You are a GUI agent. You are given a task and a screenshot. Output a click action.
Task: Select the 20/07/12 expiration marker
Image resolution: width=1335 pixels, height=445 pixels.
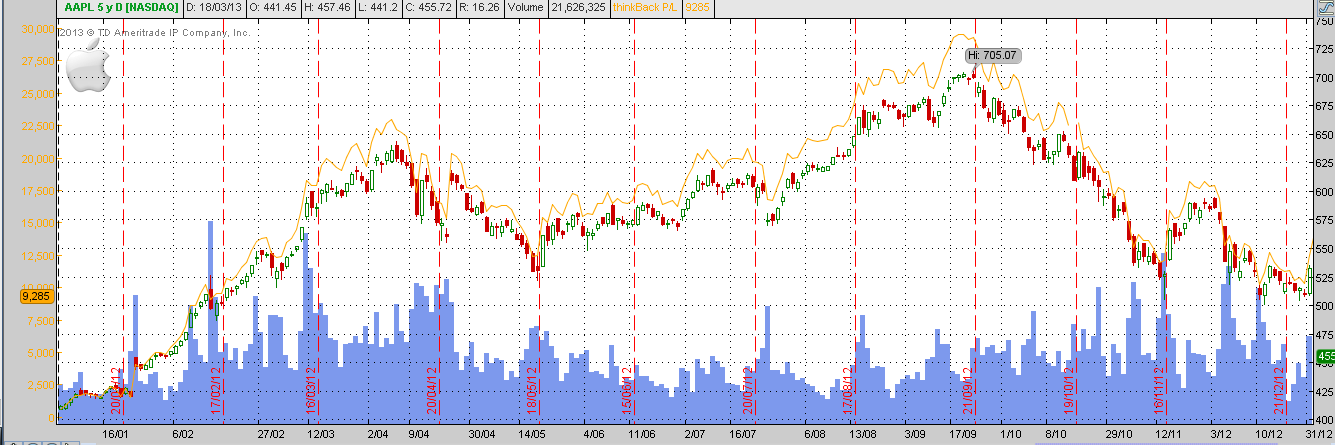(x=747, y=392)
